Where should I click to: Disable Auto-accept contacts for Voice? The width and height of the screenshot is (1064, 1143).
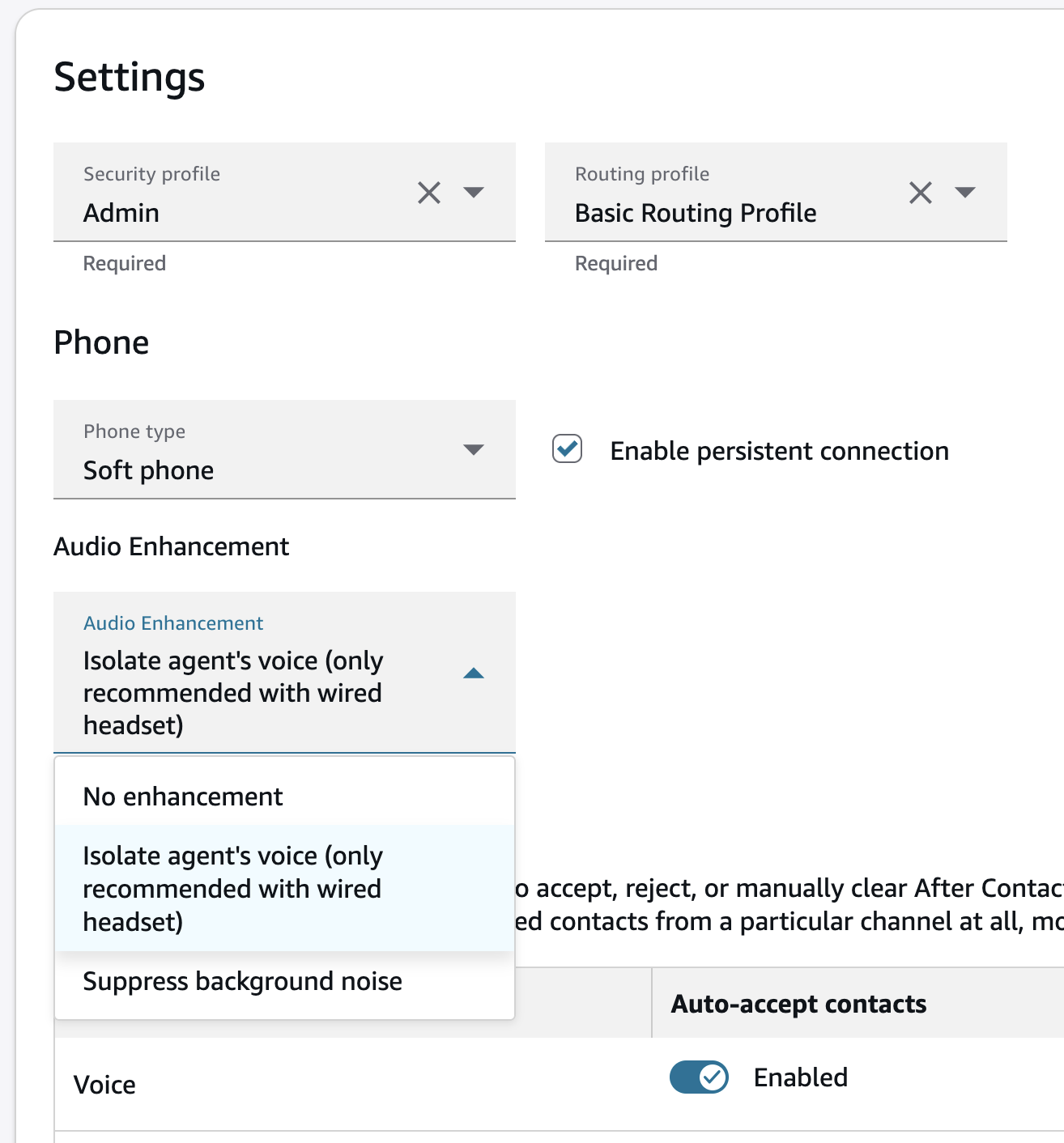[x=698, y=1077]
